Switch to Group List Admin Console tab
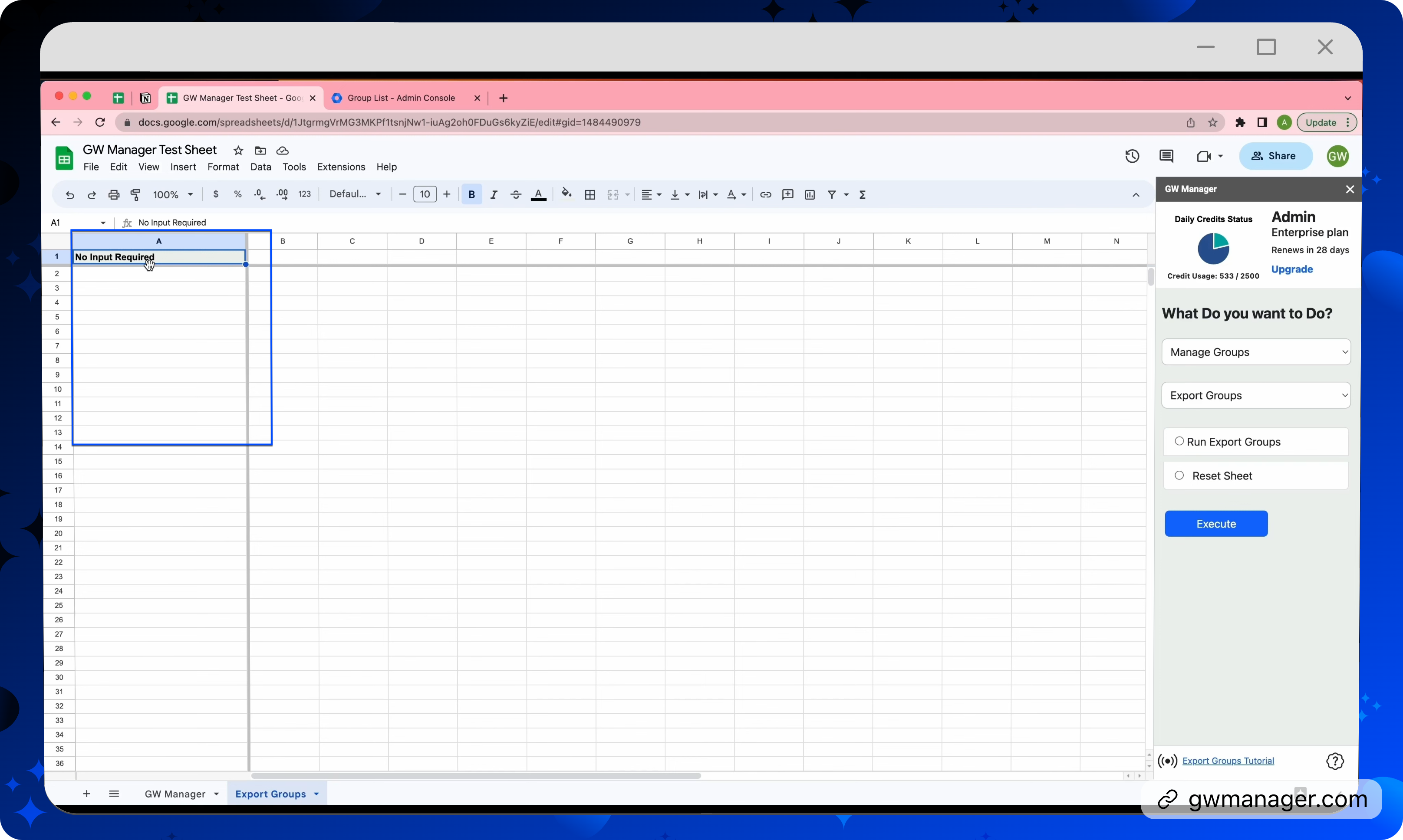The image size is (1403, 840). pos(401,98)
